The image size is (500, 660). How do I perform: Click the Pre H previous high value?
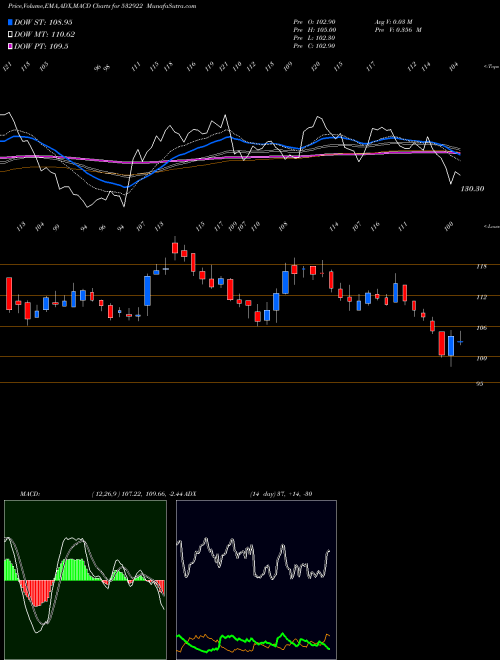coord(314,30)
